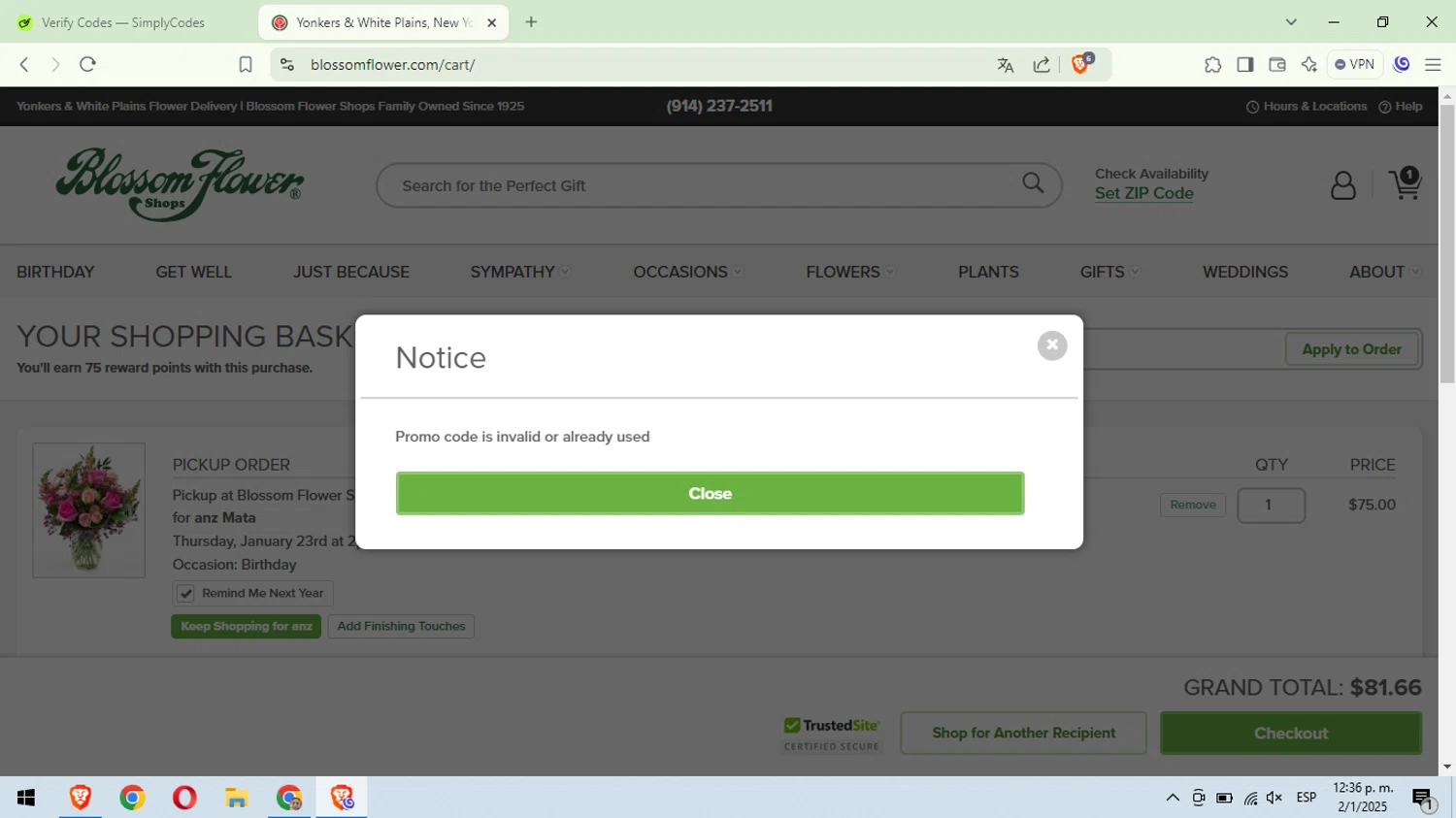Open the WEDDINGS menu item
This screenshot has height=818, width=1456.
point(1245,272)
